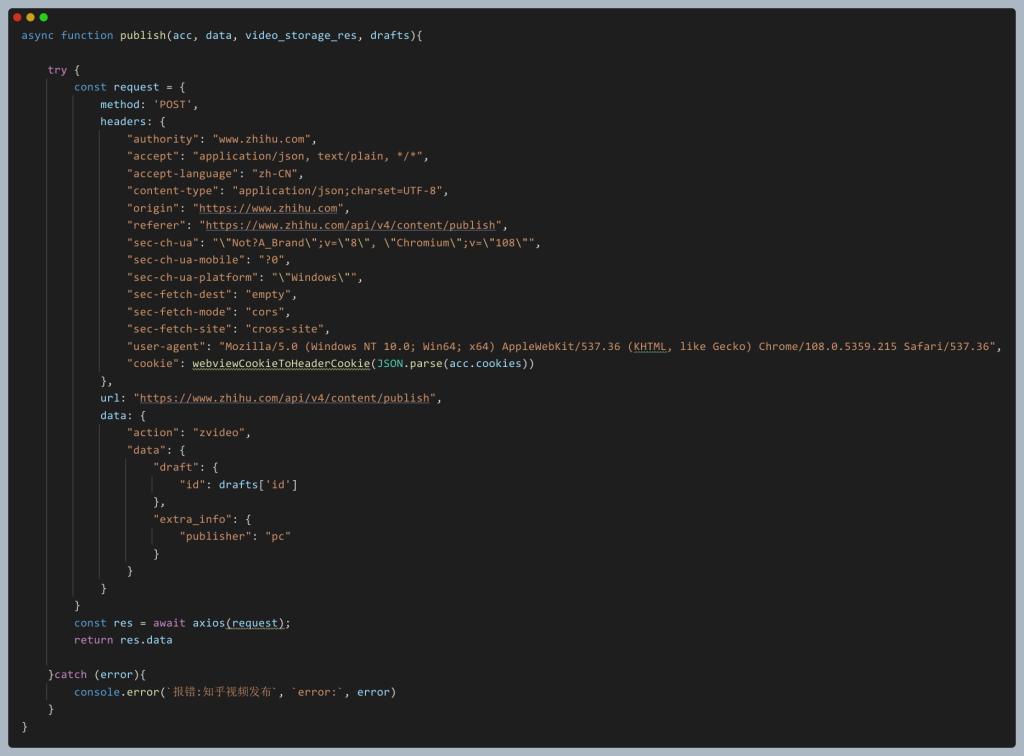Image resolution: width=1024 pixels, height=756 pixels.
Task: Click the "zvideo" action value
Action: point(222,432)
